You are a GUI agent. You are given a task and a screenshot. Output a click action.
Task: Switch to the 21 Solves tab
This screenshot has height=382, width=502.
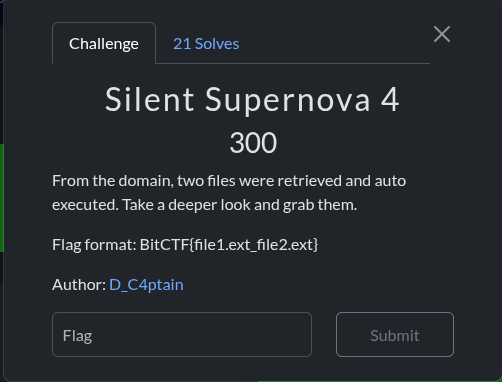[206, 44]
